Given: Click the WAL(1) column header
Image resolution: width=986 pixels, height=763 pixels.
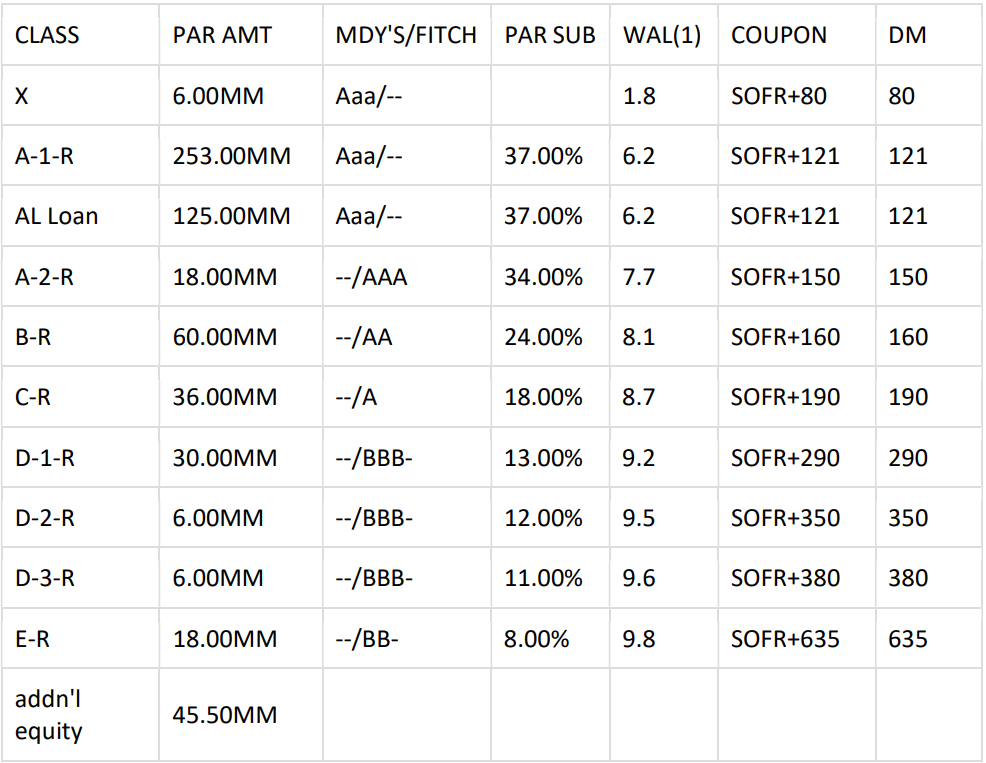Looking at the screenshot, I should point(661,36).
